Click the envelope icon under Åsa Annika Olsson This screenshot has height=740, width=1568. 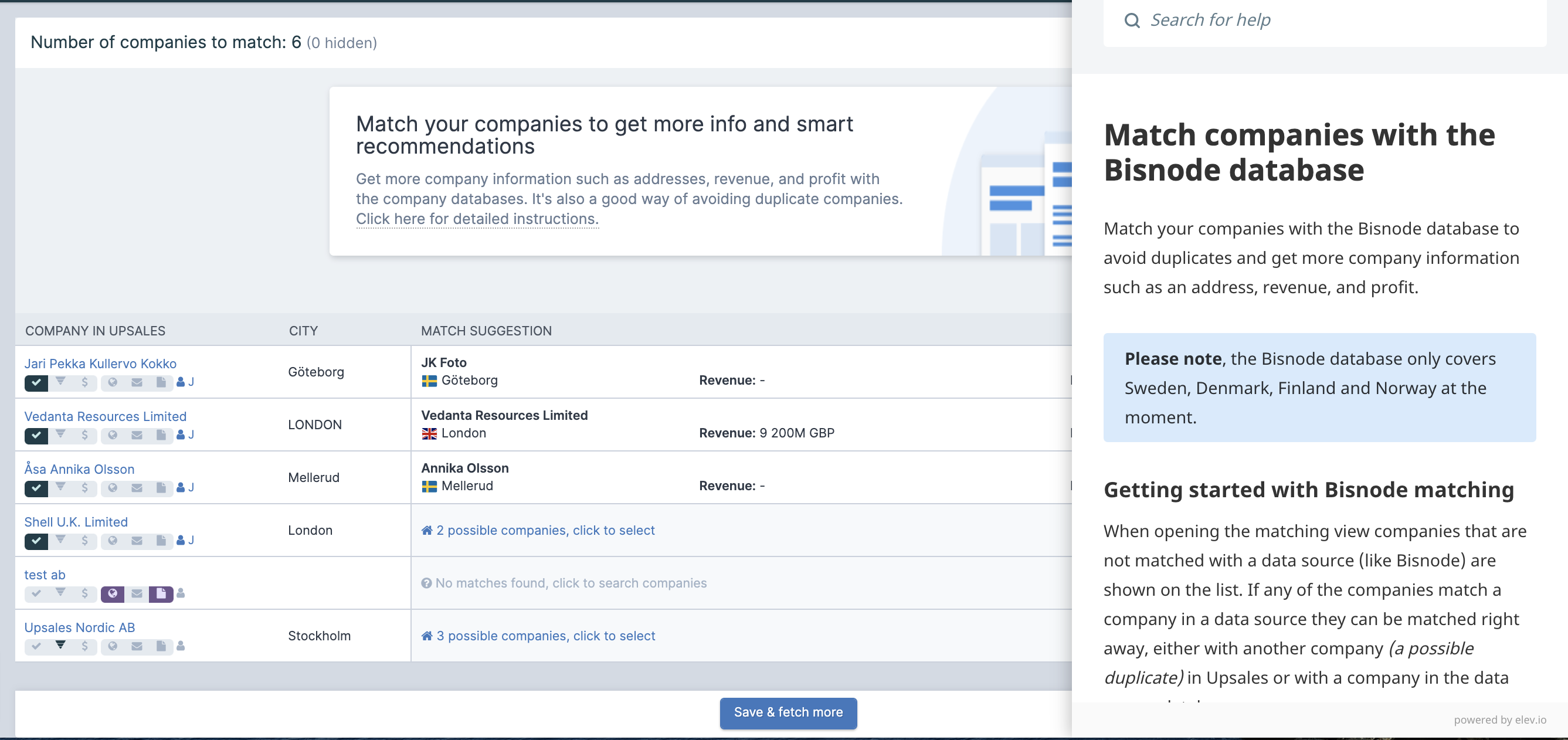click(x=137, y=488)
